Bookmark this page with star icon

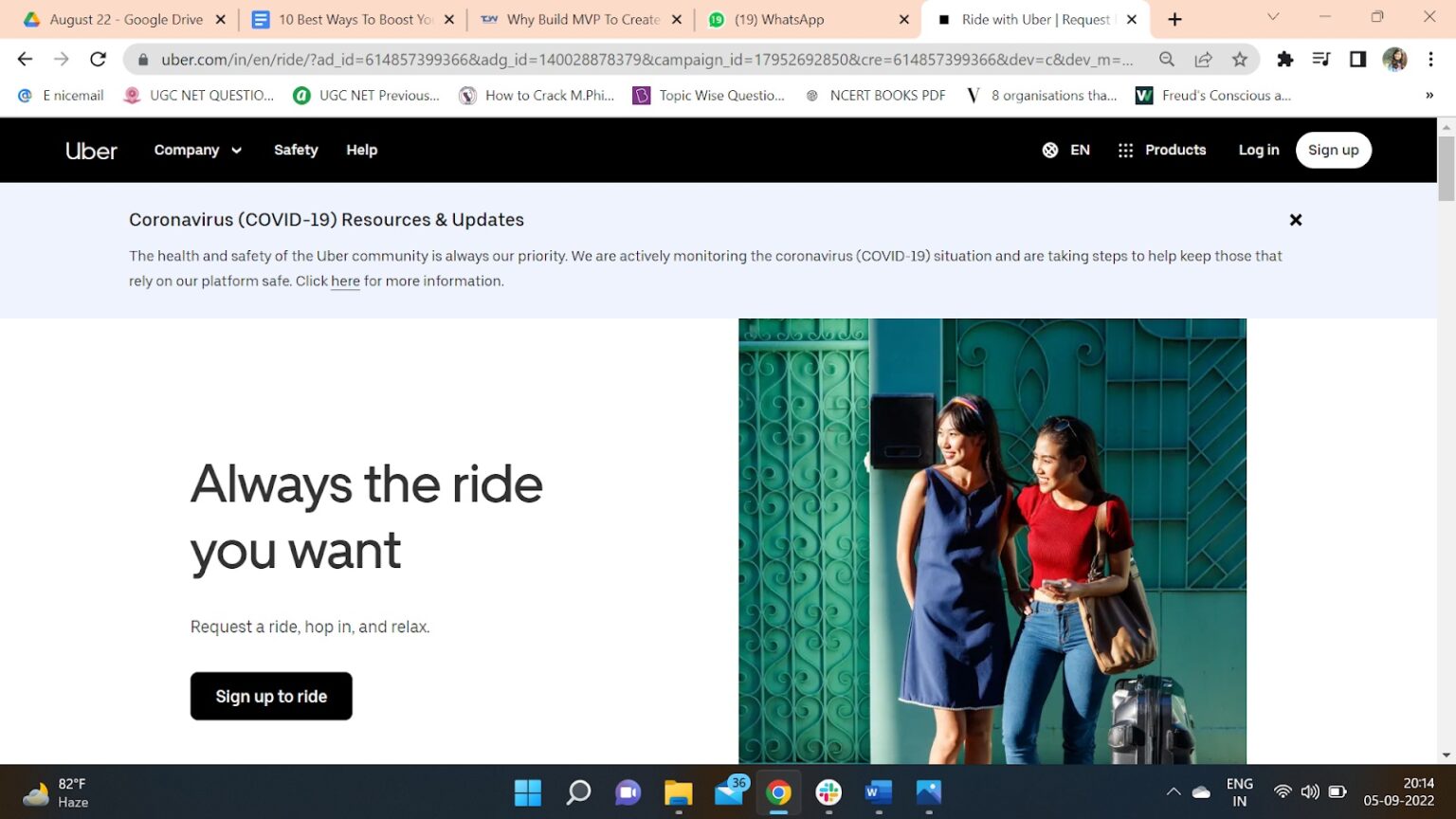point(1239,60)
